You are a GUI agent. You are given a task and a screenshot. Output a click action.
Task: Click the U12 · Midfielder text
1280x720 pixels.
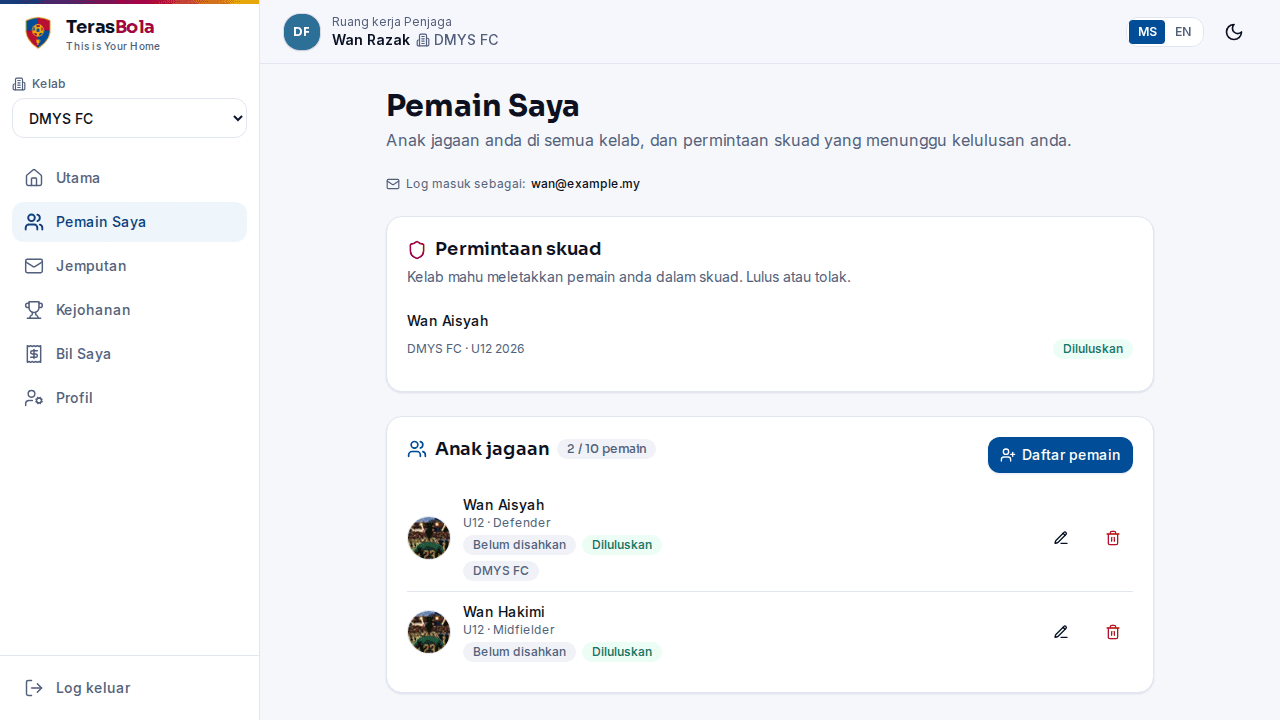(509, 630)
